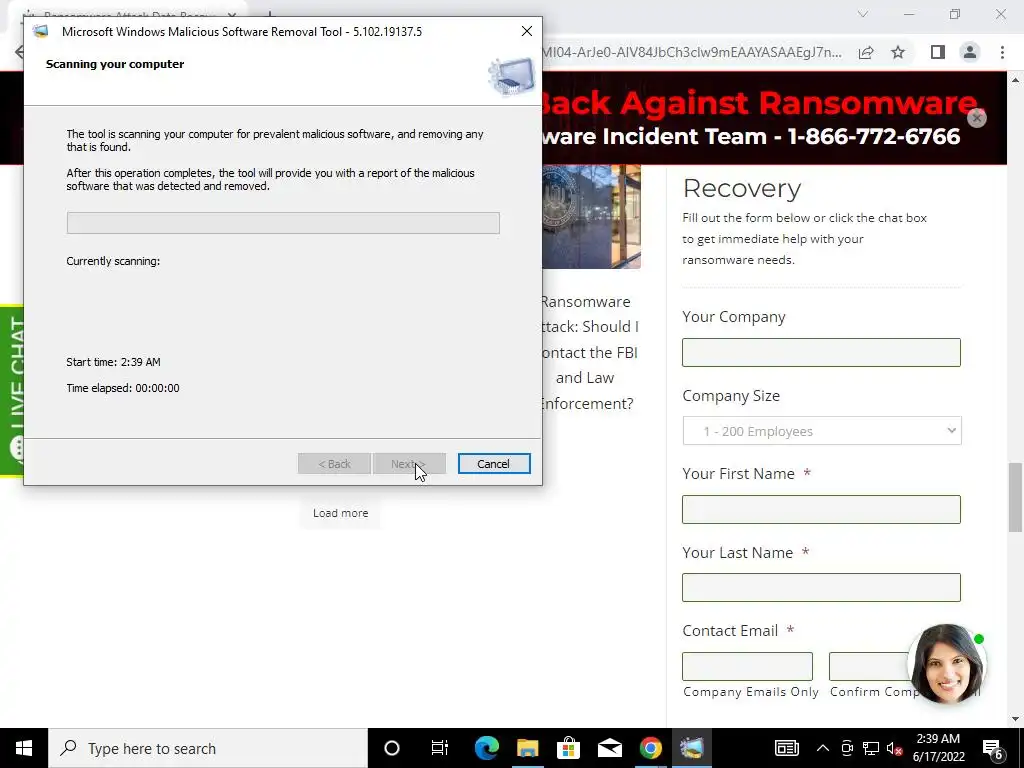The image size is (1024, 768).
Task: Click the Your Company input field
Action: (821, 353)
